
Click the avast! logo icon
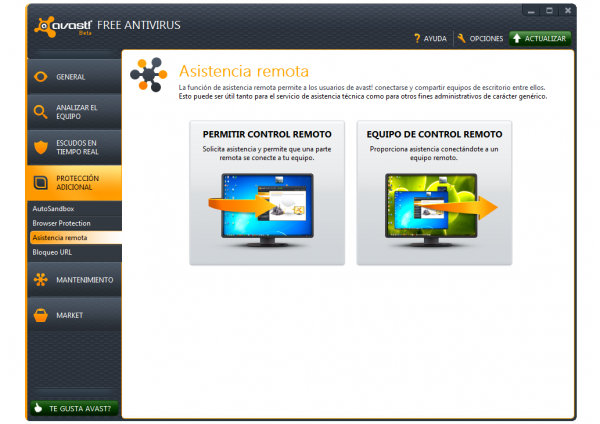(44, 26)
